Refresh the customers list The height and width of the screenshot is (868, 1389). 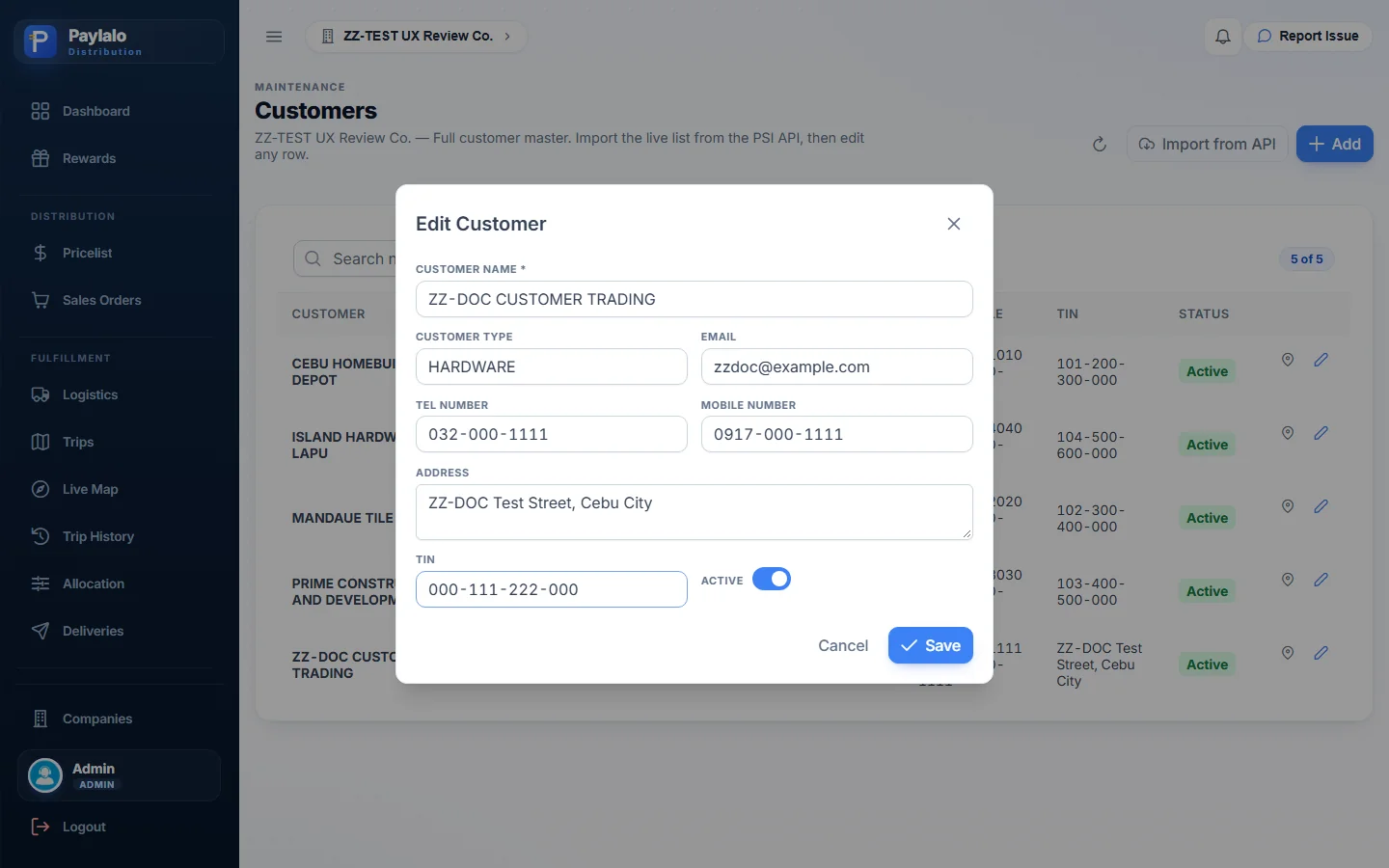coord(1099,145)
